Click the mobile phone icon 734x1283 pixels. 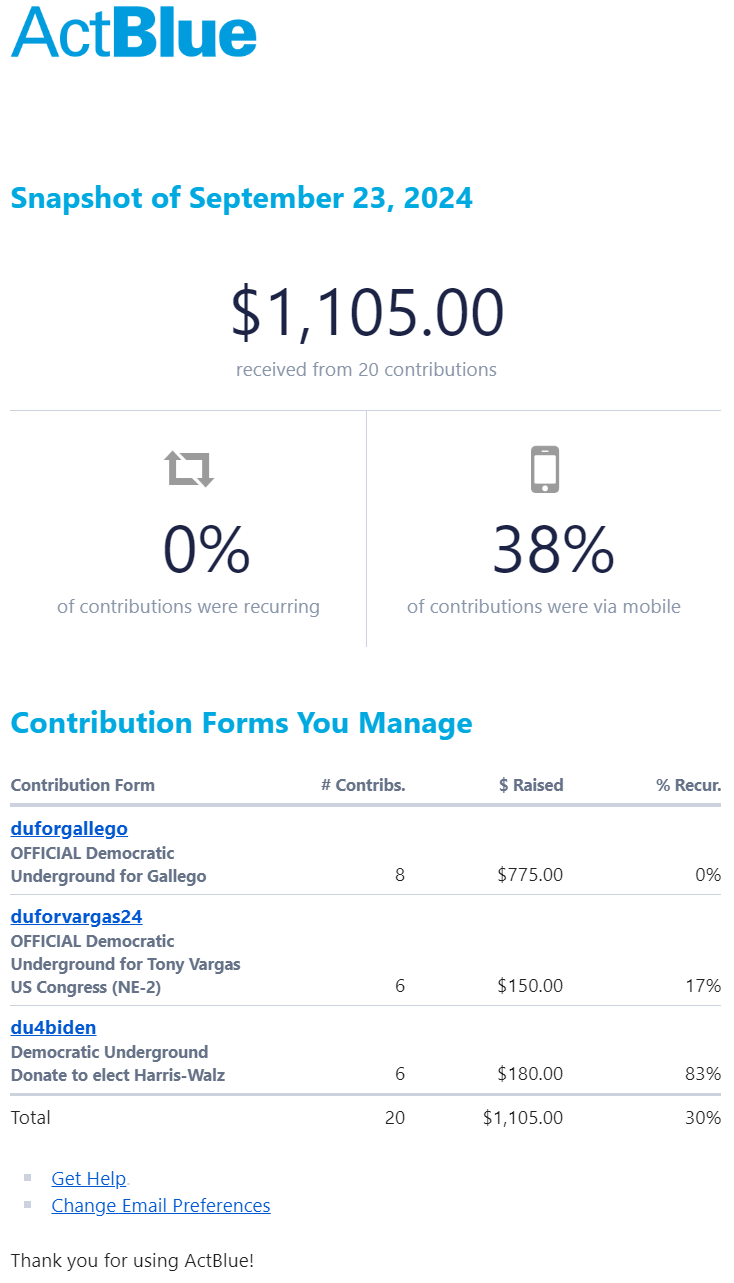pos(544,469)
